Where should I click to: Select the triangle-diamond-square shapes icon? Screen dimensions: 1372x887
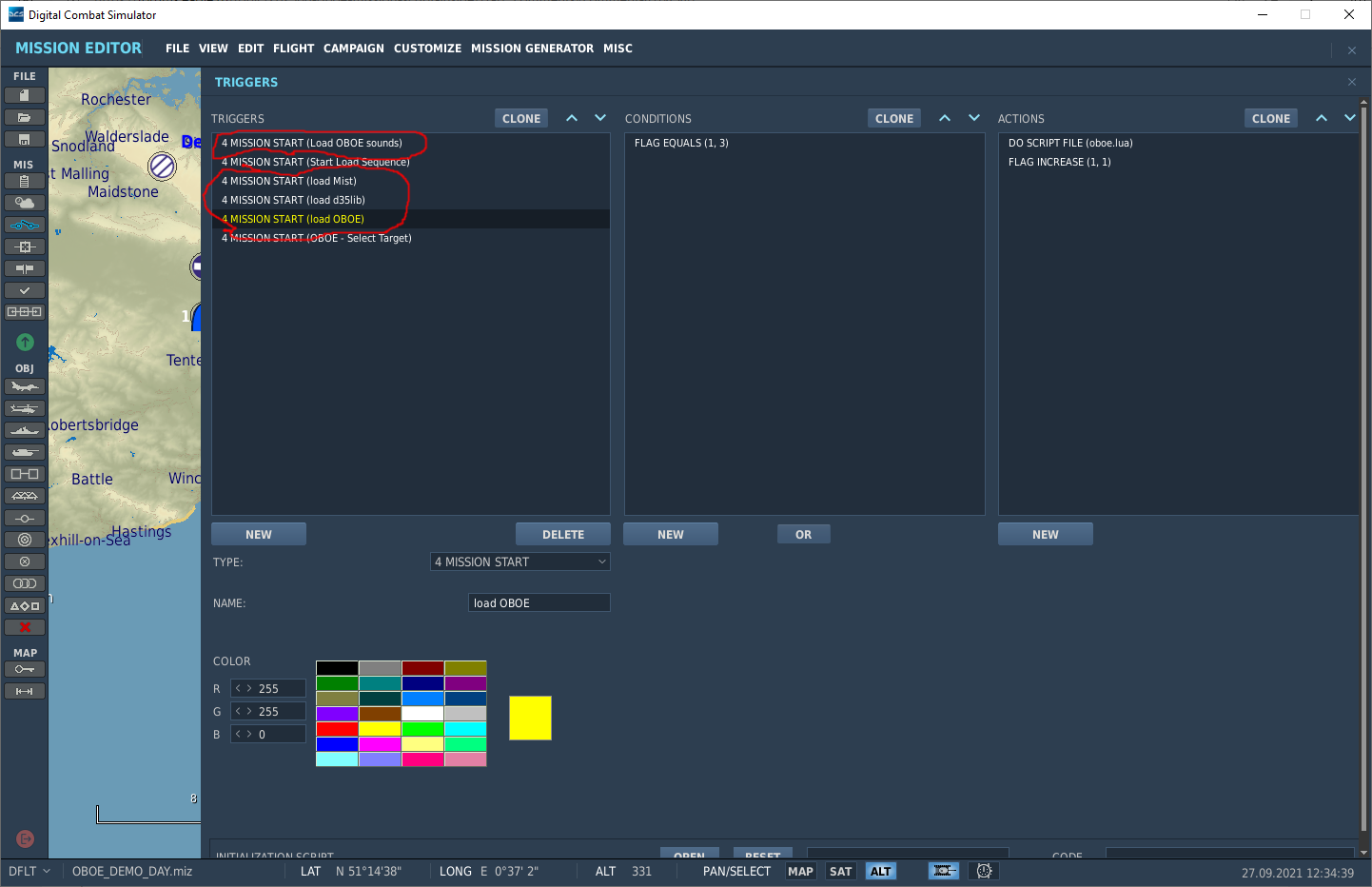click(25, 605)
